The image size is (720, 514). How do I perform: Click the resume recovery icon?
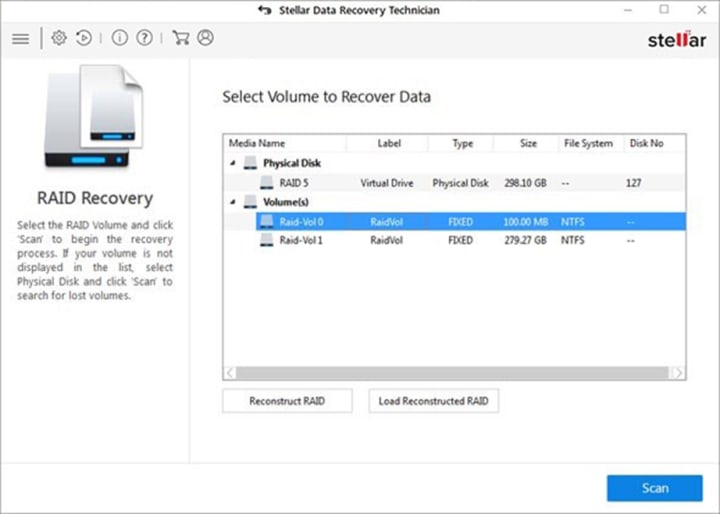[x=84, y=38]
